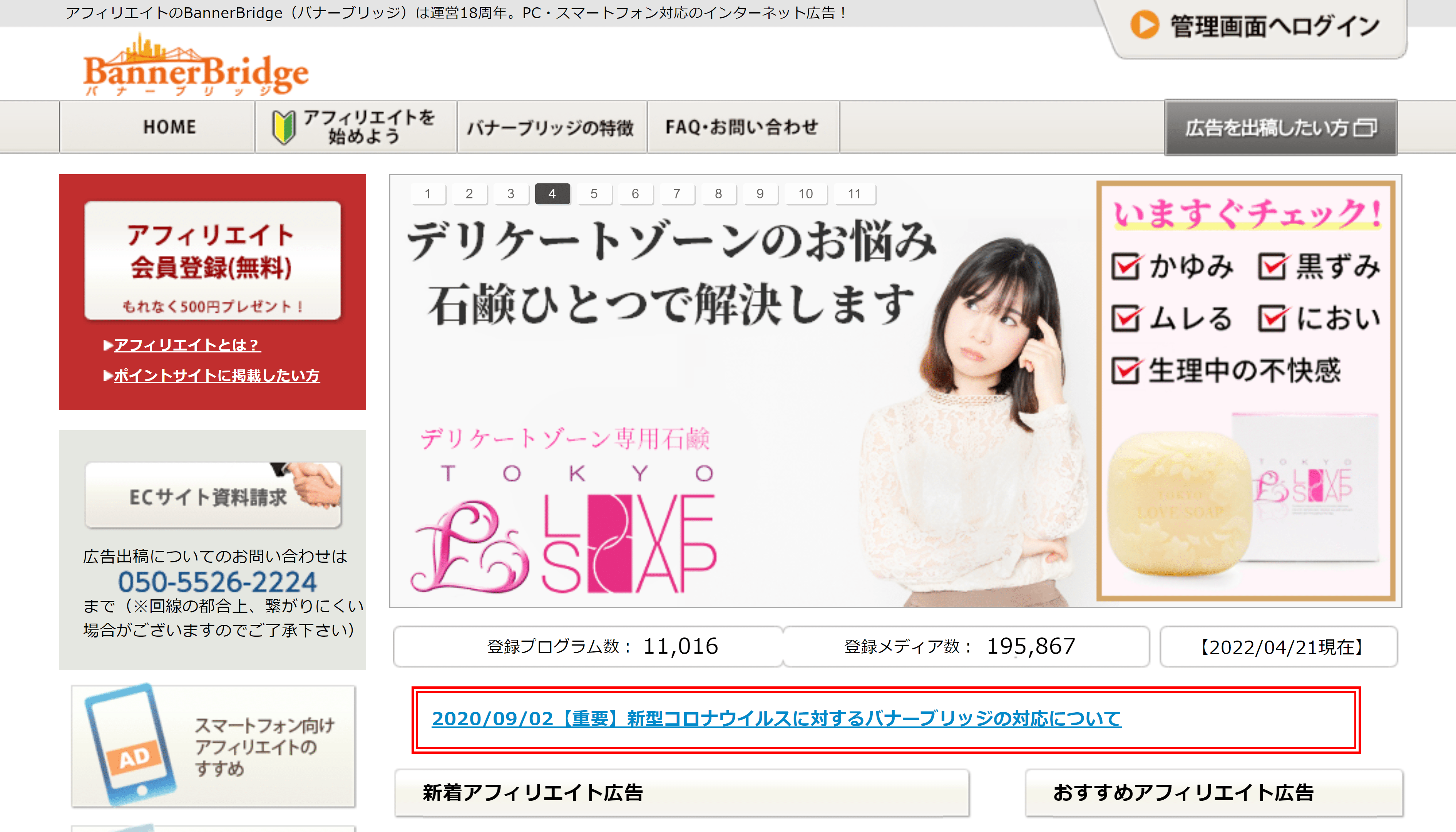The image size is (1456, 832).
Task: Open the FAQ・お問い合わせ tab
Action: 741,127
